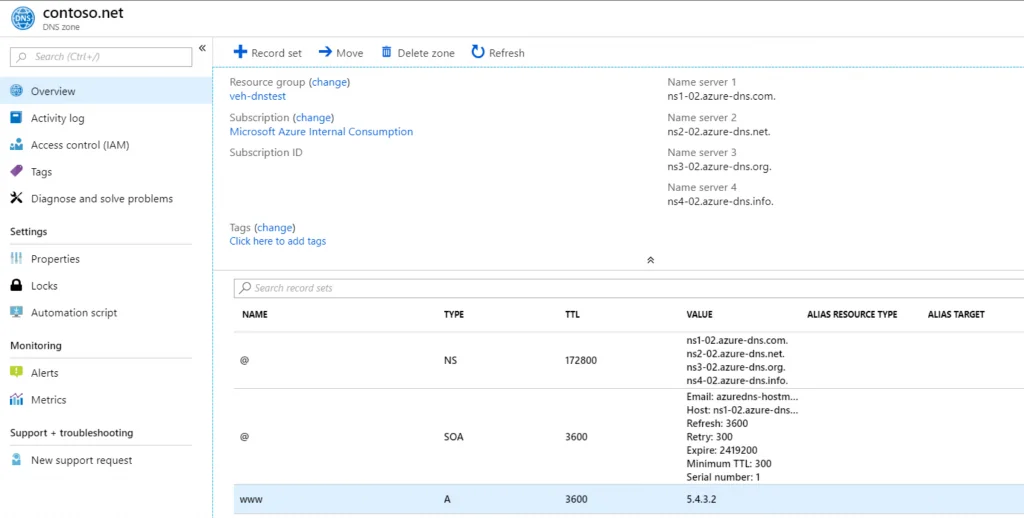1024x518 pixels.
Task: Click the DNS zone globe icon
Action: click(x=22, y=18)
